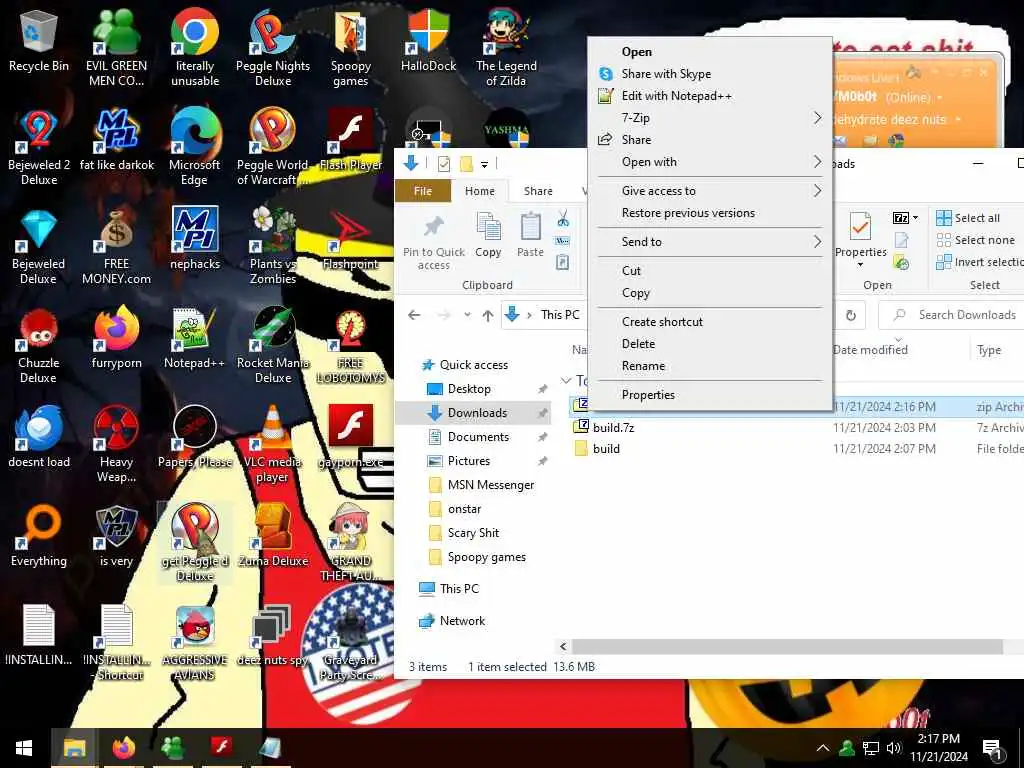Collapse the Today file group chevron
This screenshot has width=1024, height=768.
coord(566,381)
